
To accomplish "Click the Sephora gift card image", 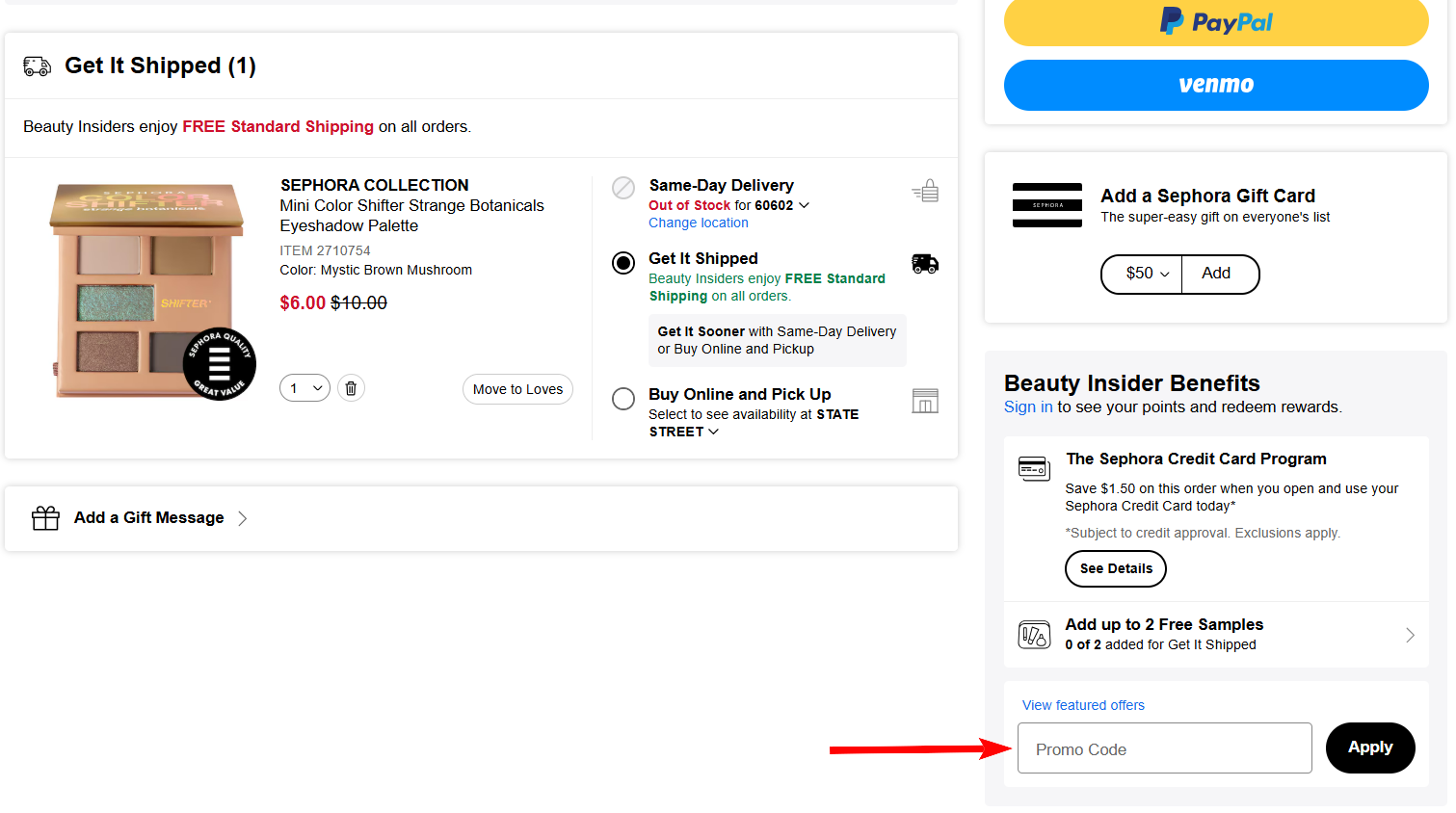I will 1046,205.
